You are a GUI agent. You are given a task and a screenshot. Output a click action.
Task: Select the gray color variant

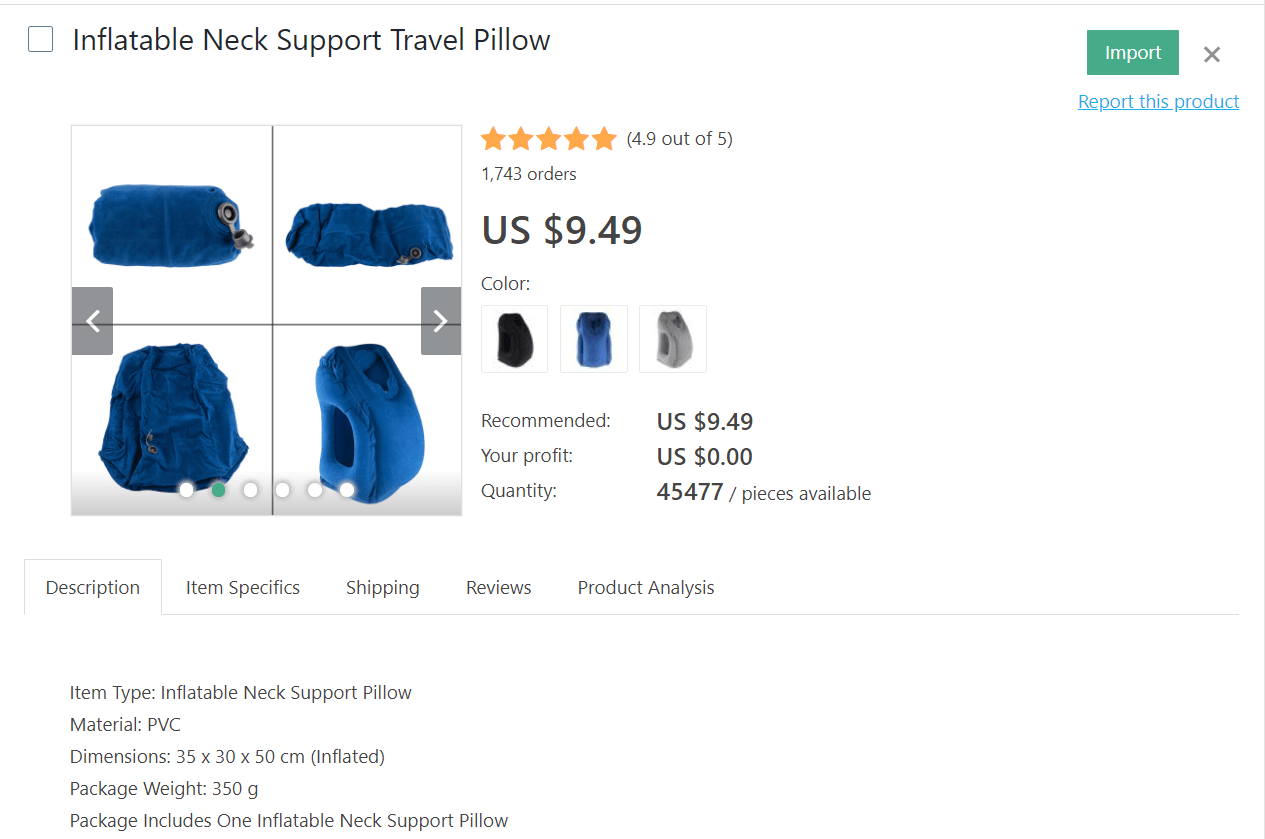(672, 339)
